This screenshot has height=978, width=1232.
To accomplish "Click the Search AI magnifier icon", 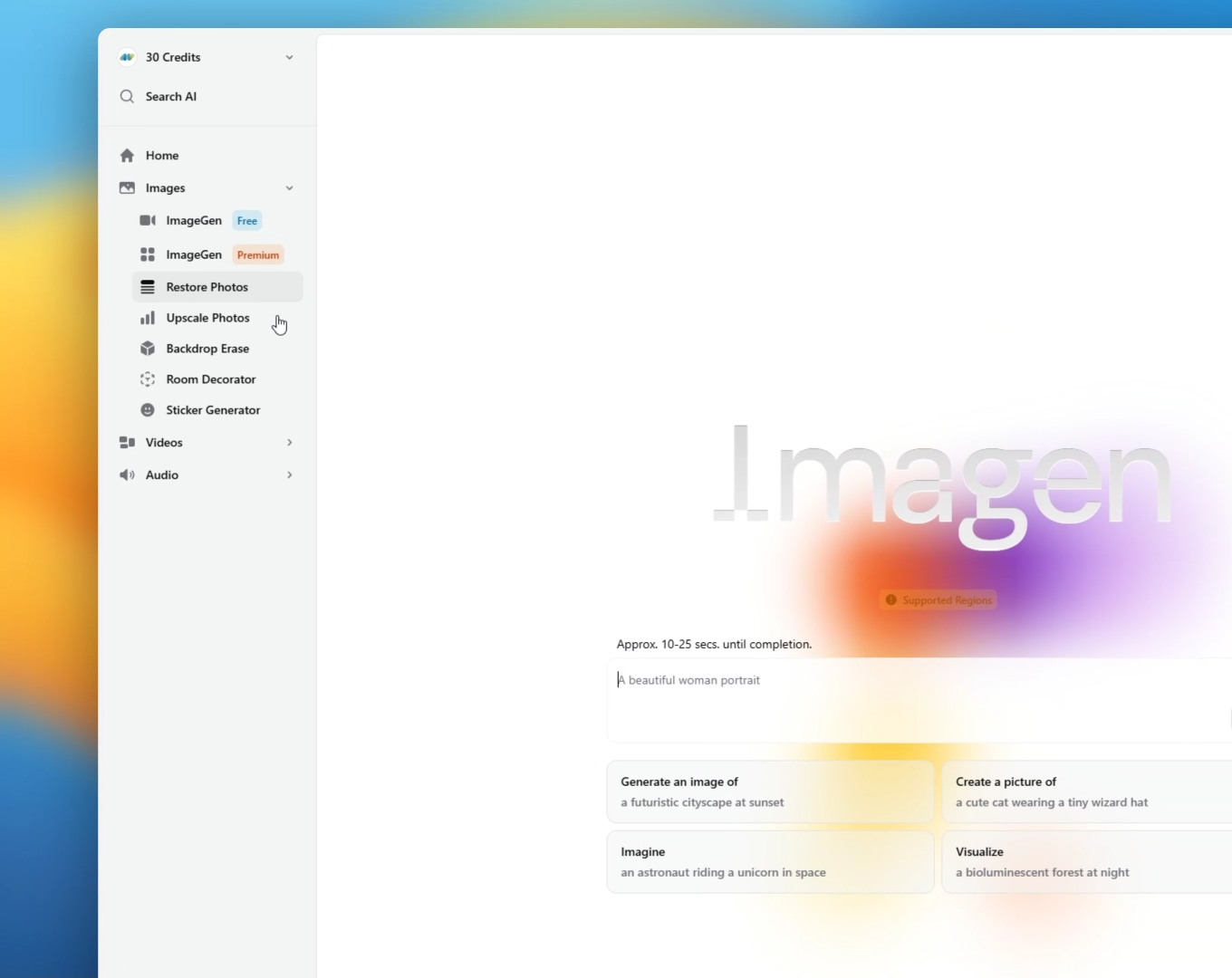I will (127, 96).
